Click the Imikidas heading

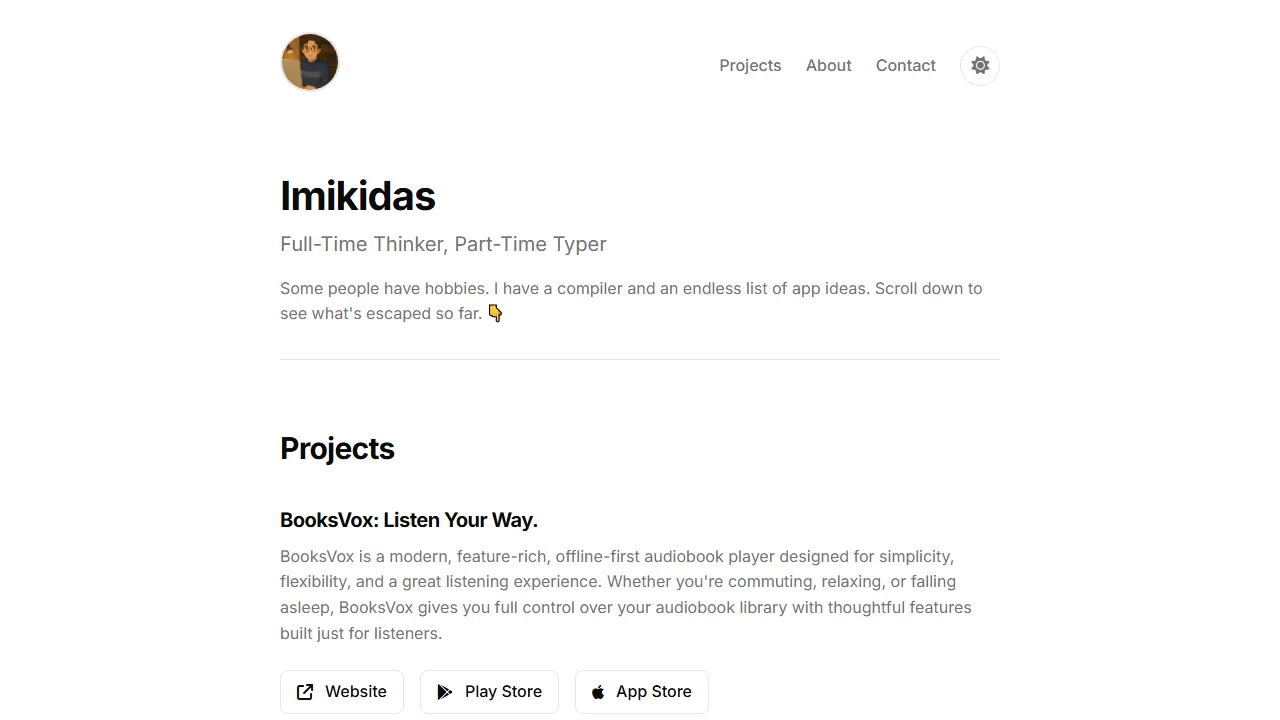tap(358, 196)
